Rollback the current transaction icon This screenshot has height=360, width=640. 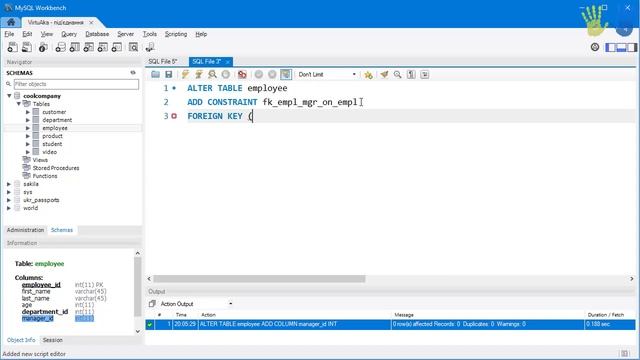pyautogui.click(x=272, y=74)
